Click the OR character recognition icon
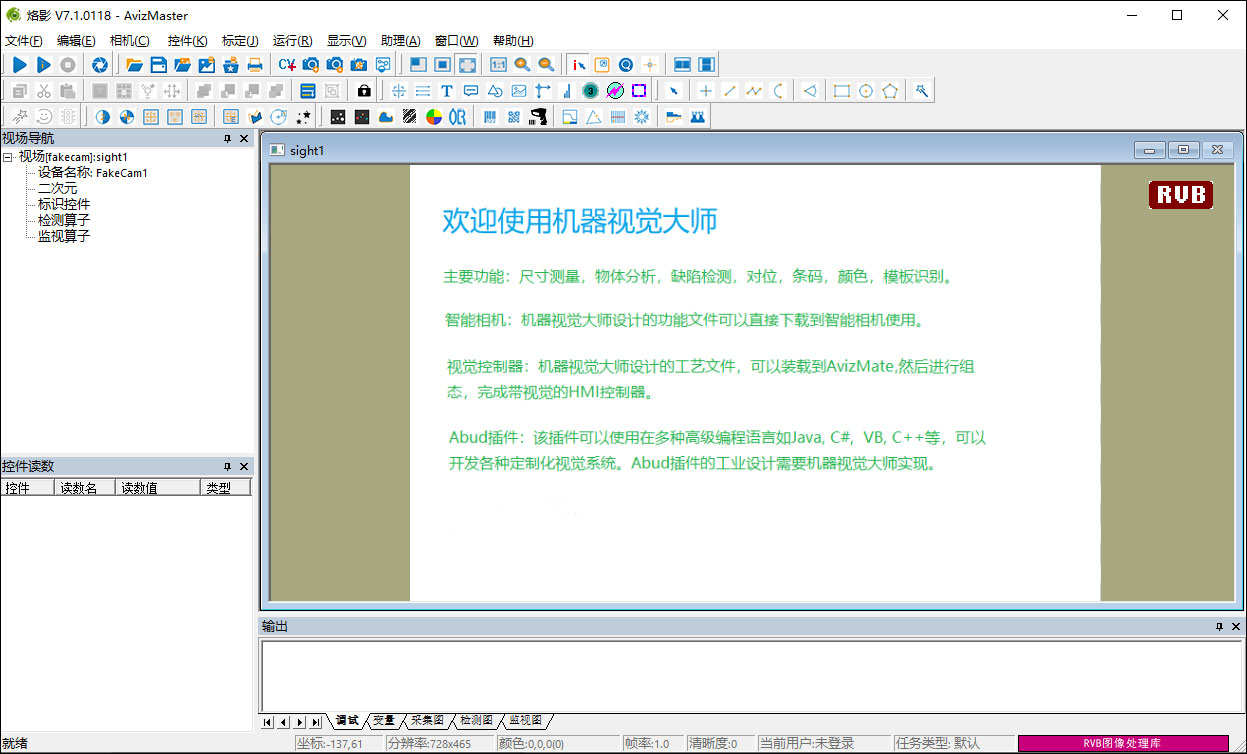The width and height of the screenshot is (1247, 754). click(x=457, y=117)
